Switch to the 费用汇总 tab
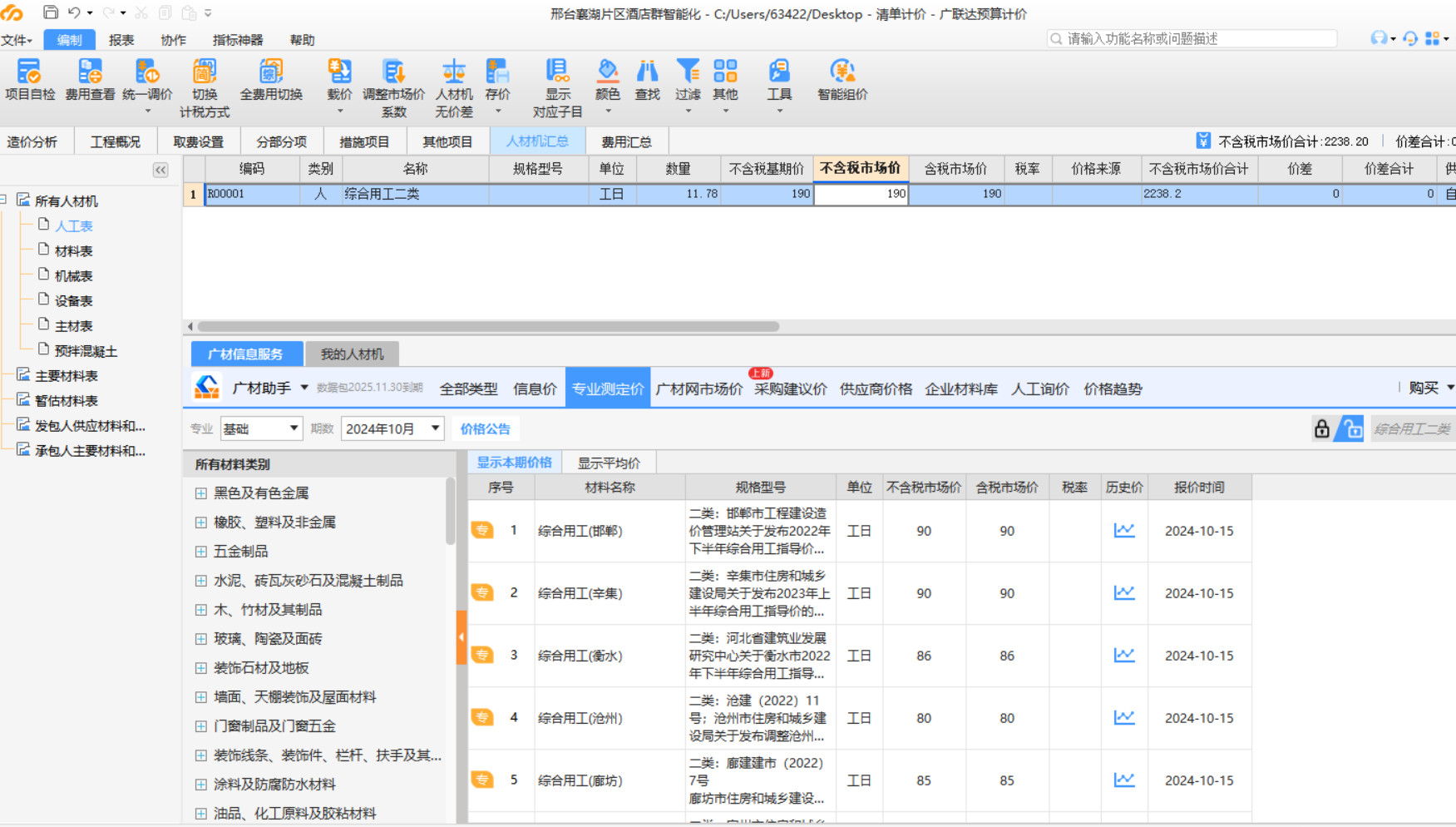The height and width of the screenshot is (827, 1456). (626, 141)
